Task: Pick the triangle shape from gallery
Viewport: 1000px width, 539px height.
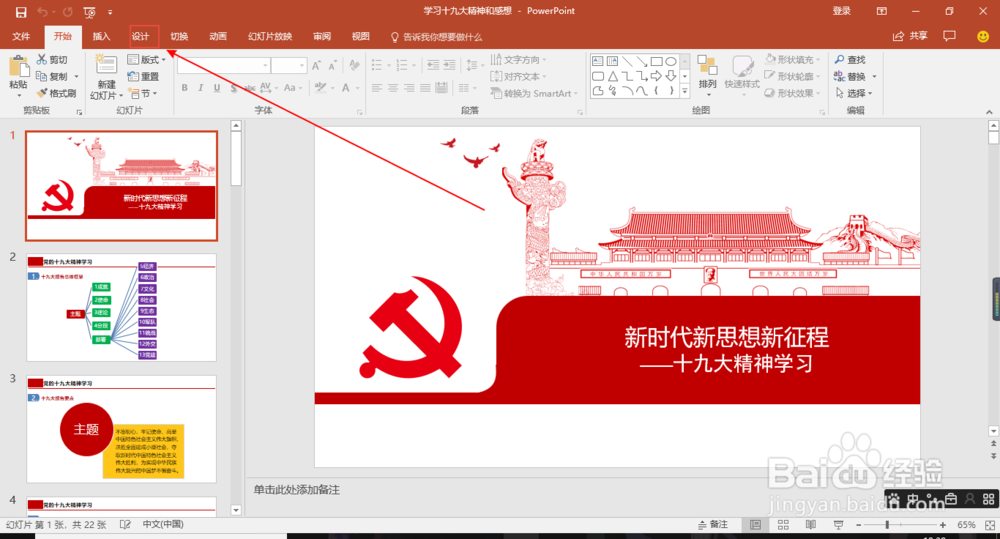Action: click(x=612, y=76)
